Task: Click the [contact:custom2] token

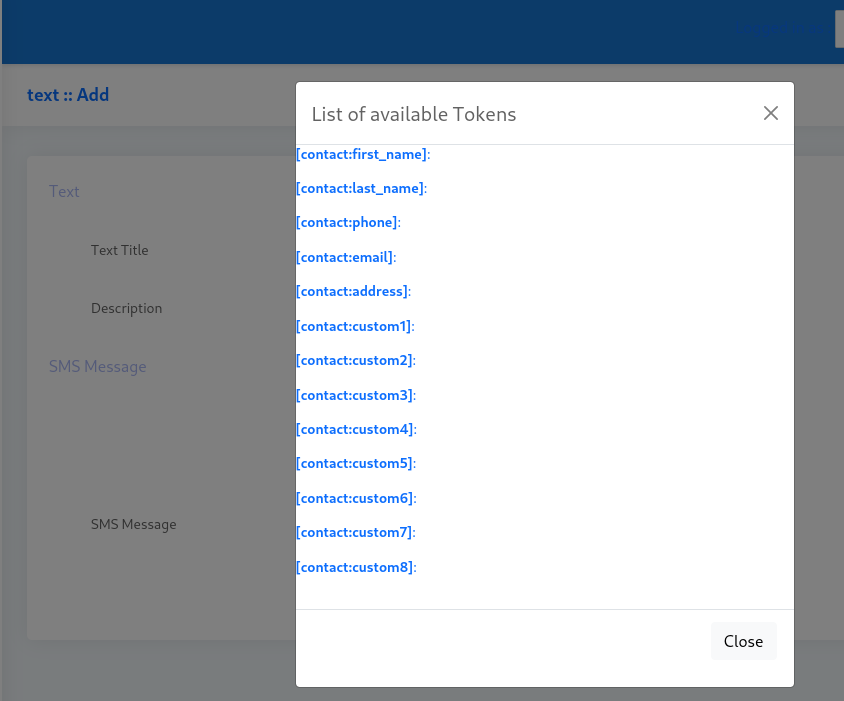Action: click(x=356, y=360)
